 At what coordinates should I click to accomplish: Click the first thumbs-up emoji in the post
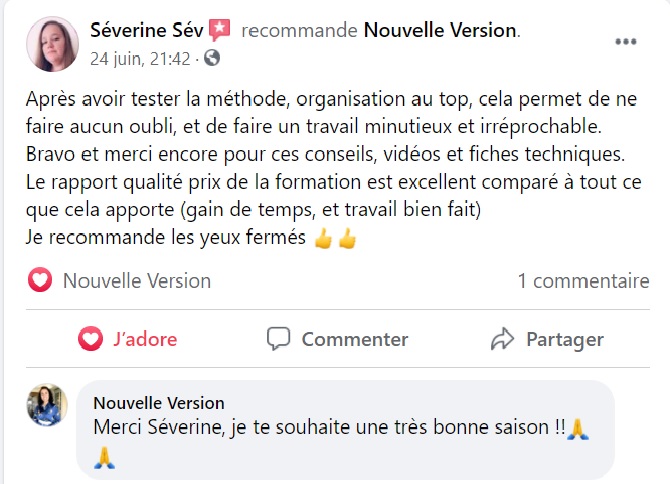322,240
